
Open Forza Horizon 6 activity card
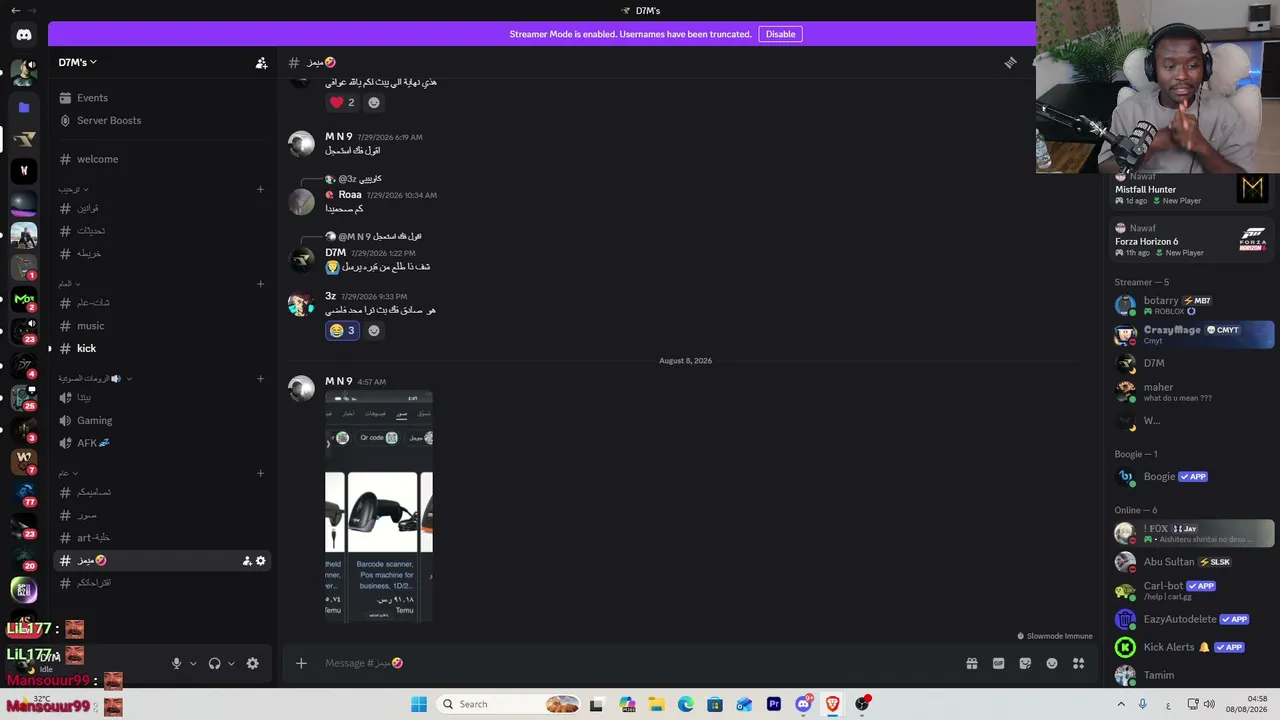1191,241
